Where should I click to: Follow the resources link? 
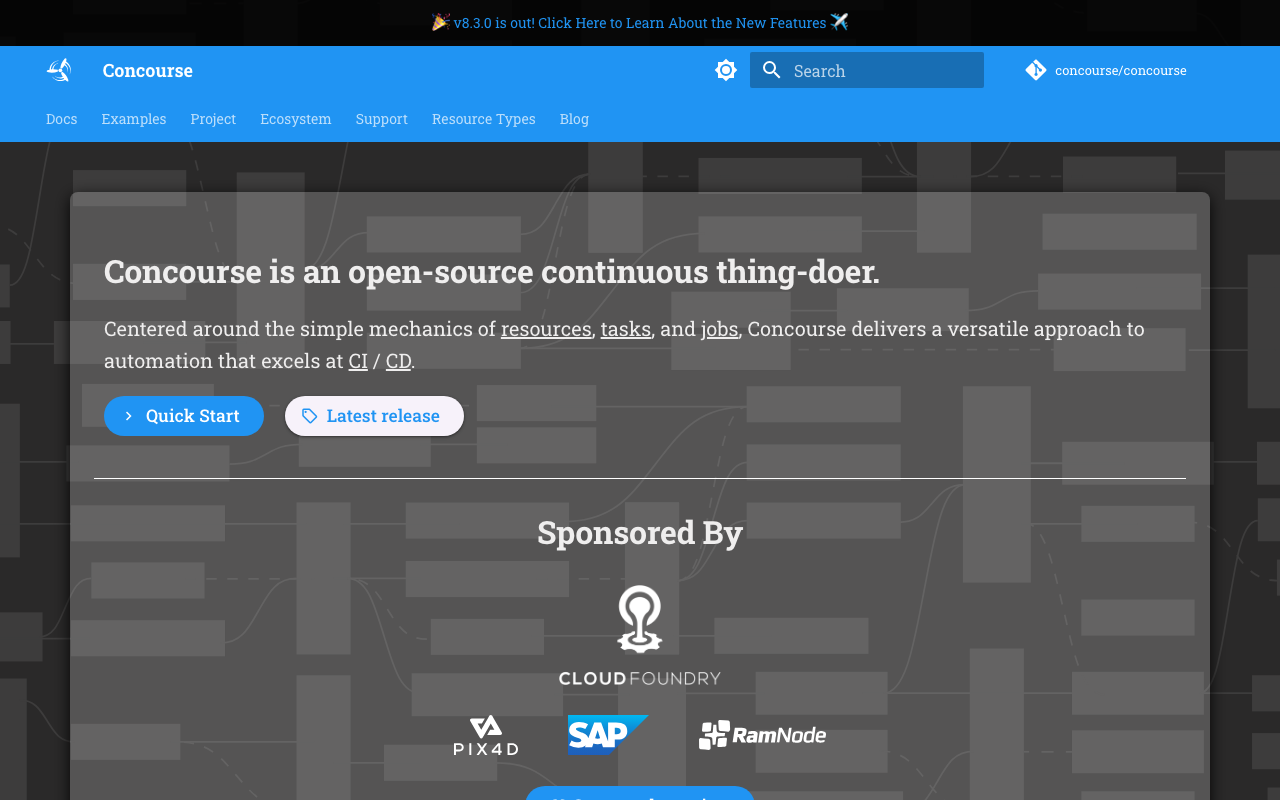click(546, 329)
